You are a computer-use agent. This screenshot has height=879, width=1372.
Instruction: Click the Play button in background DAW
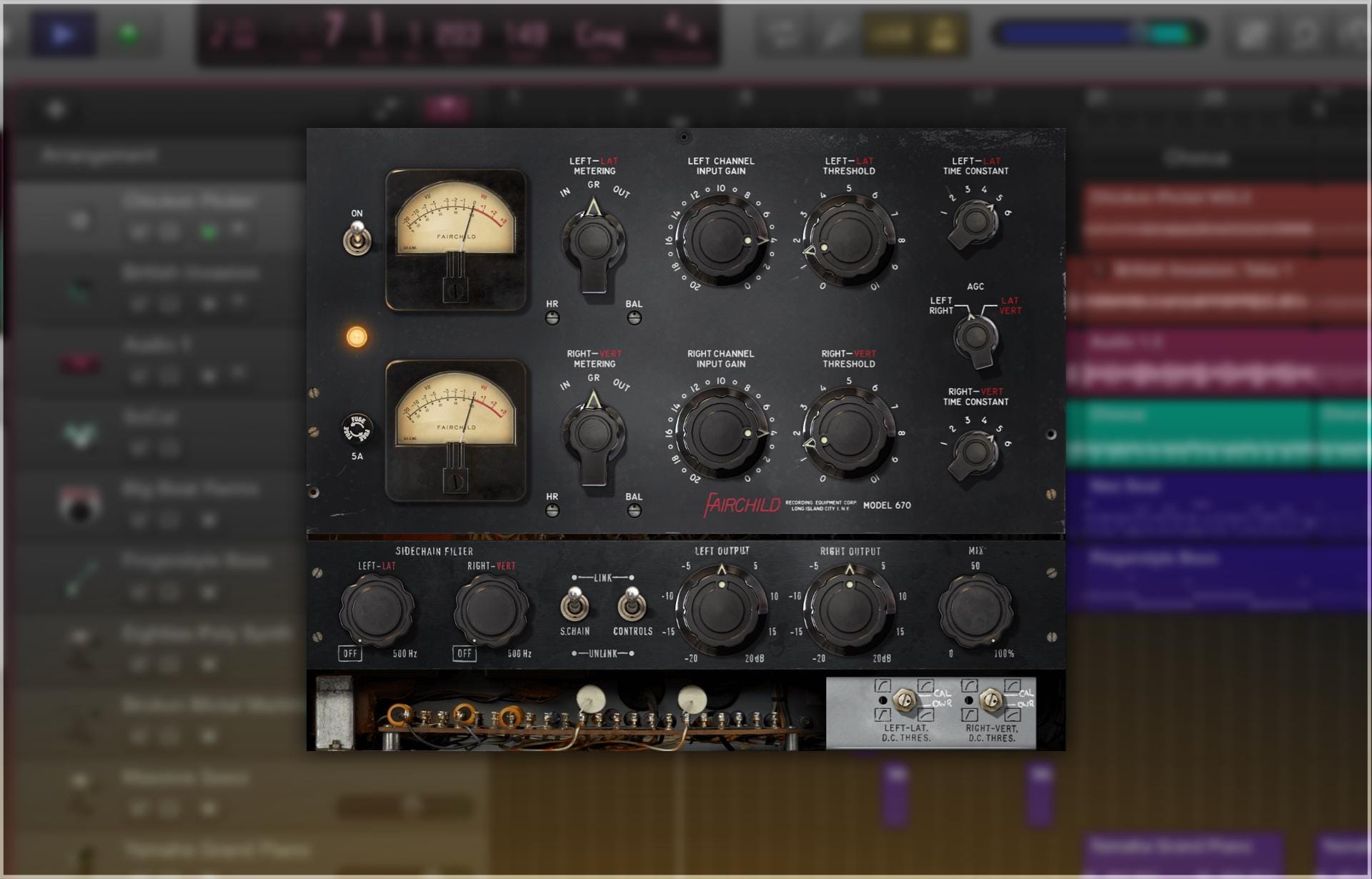tap(63, 34)
